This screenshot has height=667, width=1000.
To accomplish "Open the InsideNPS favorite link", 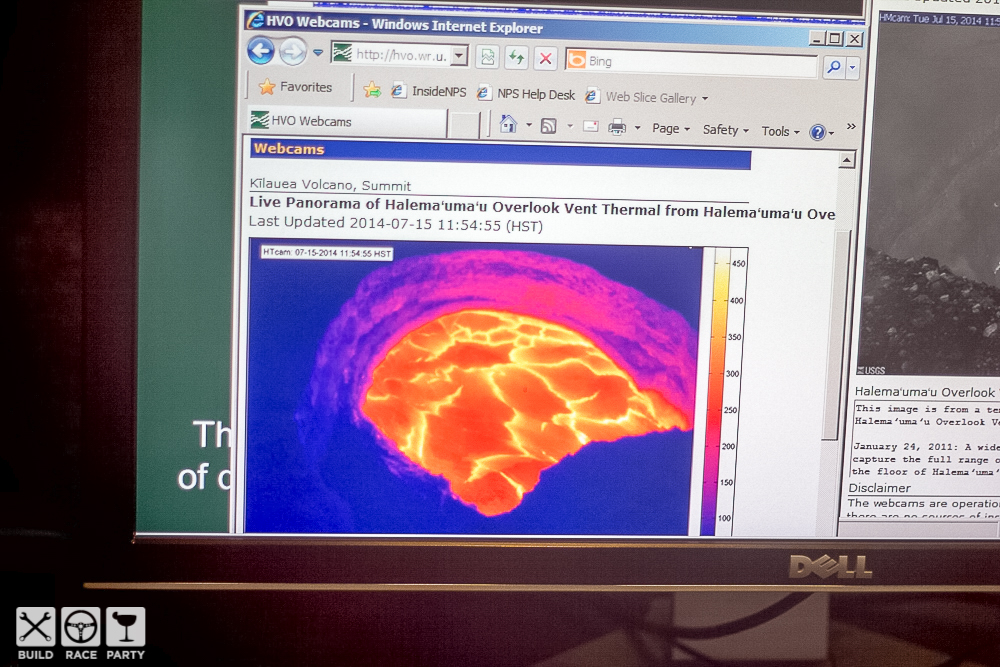I will tap(429, 91).
